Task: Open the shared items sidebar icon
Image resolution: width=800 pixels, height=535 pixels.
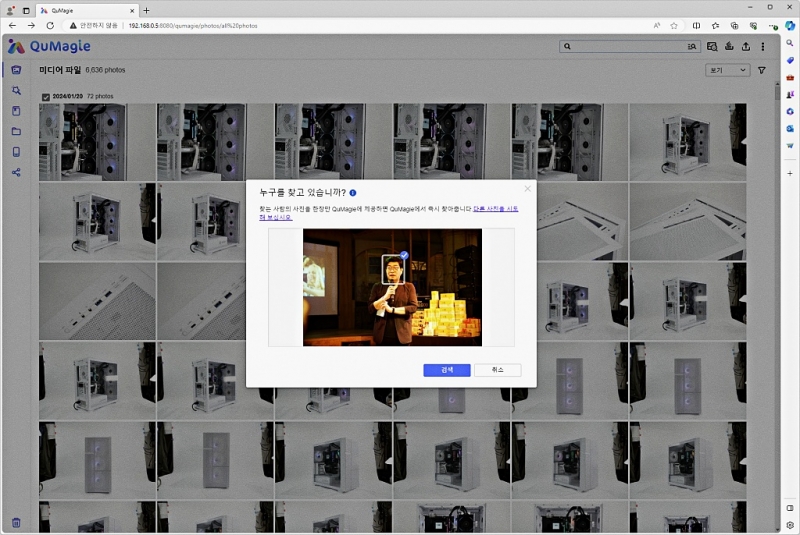Action: (x=16, y=172)
